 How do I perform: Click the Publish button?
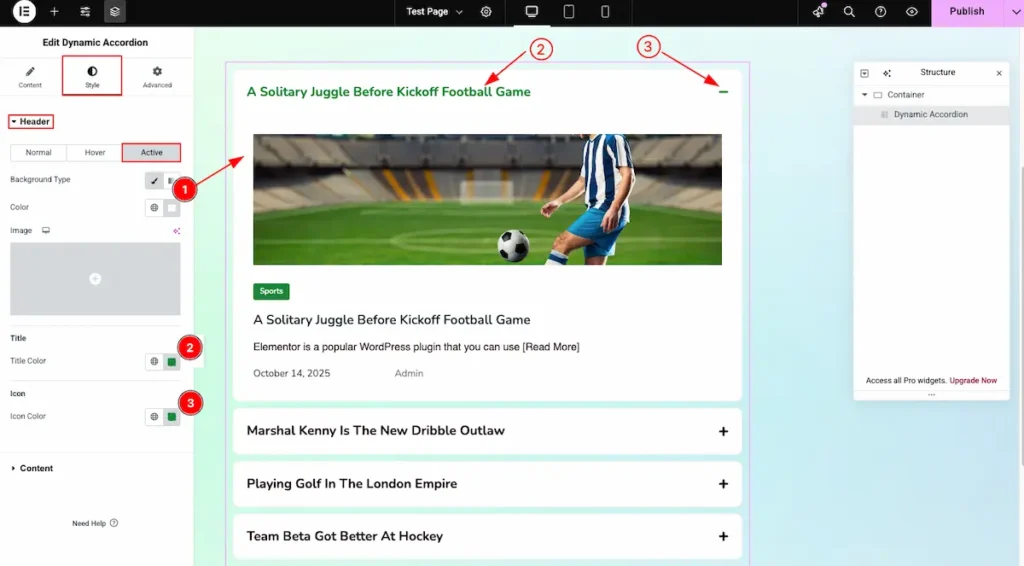click(x=966, y=12)
